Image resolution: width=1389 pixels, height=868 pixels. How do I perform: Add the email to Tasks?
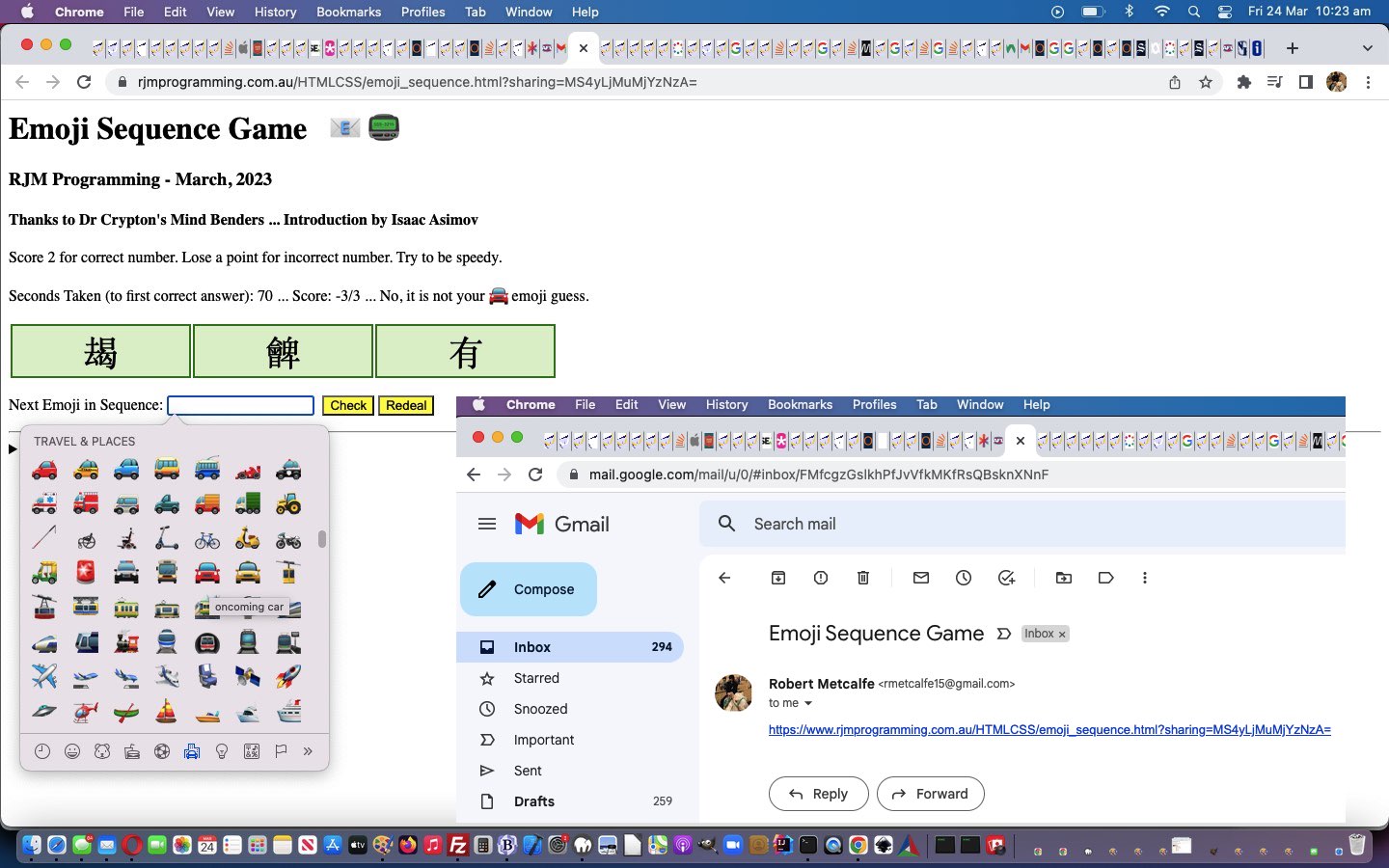pyautogui.click(x=1006, y=578)
